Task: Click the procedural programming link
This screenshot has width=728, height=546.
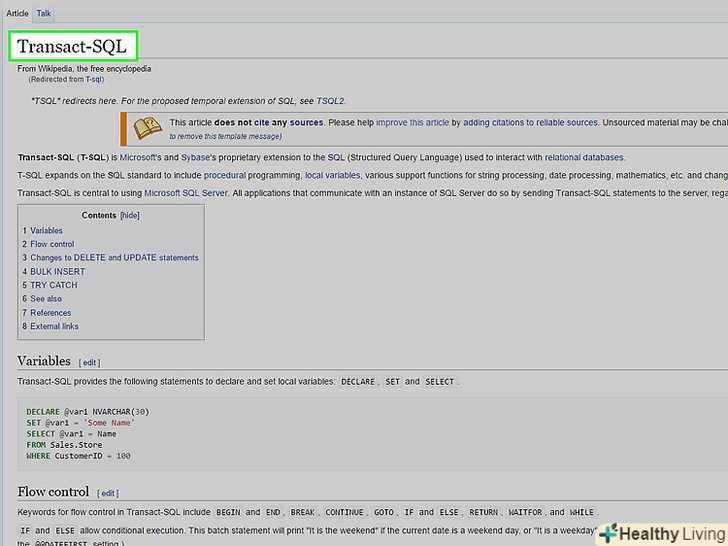Action: (x=225, y=175)
